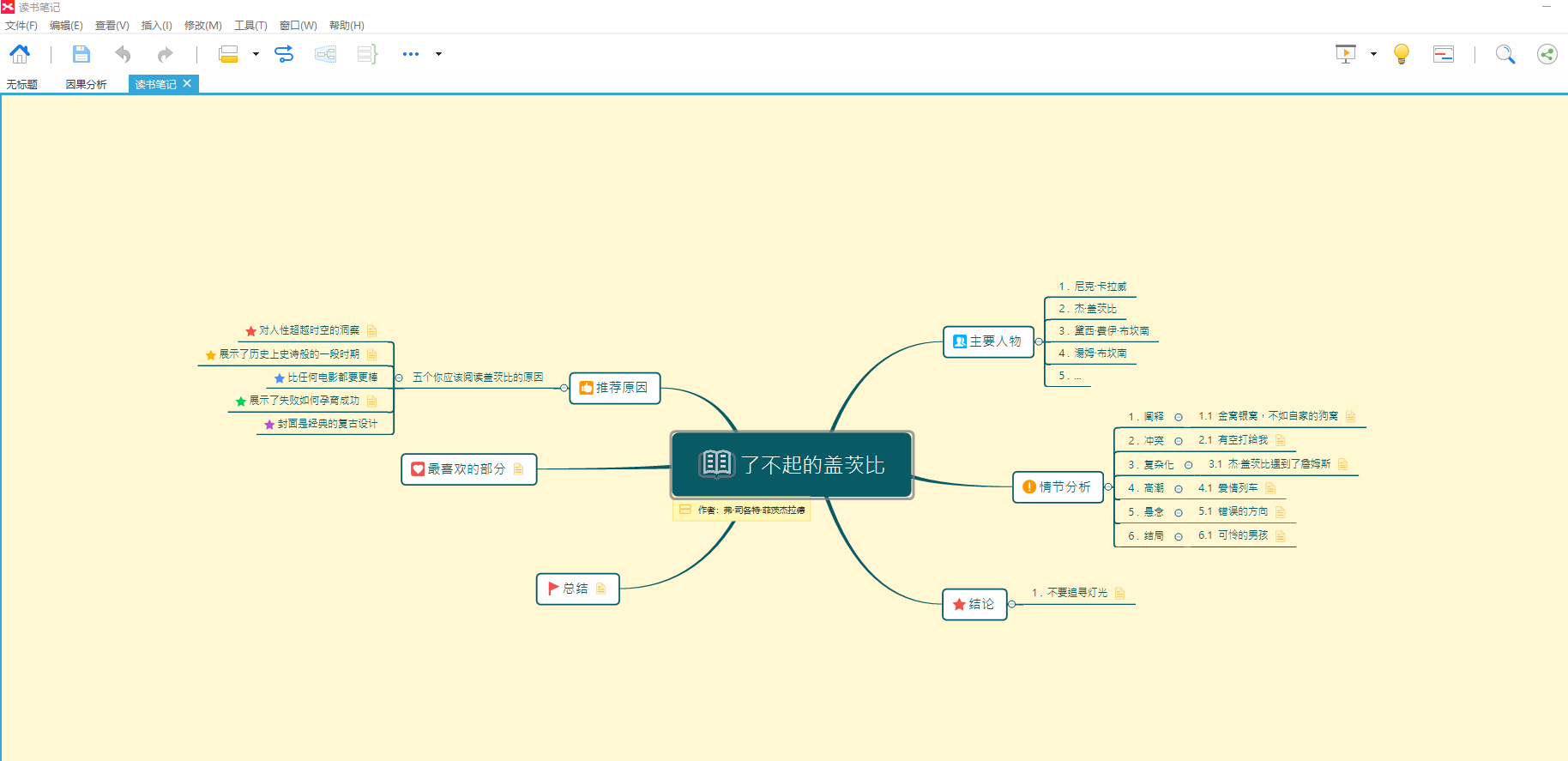Click the Gantt chart icon

point(1444,54)
